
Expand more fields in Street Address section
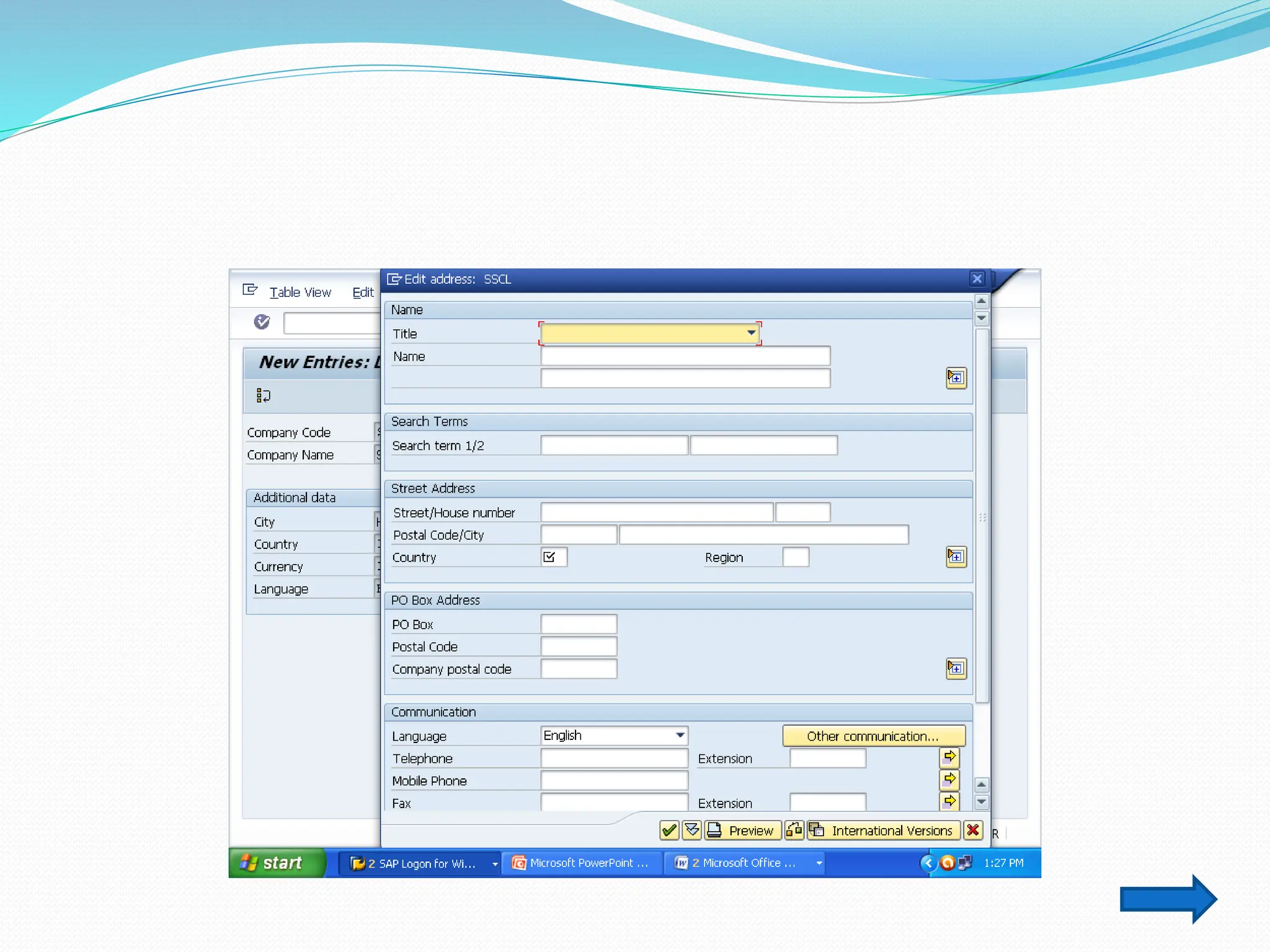(956, 557)
